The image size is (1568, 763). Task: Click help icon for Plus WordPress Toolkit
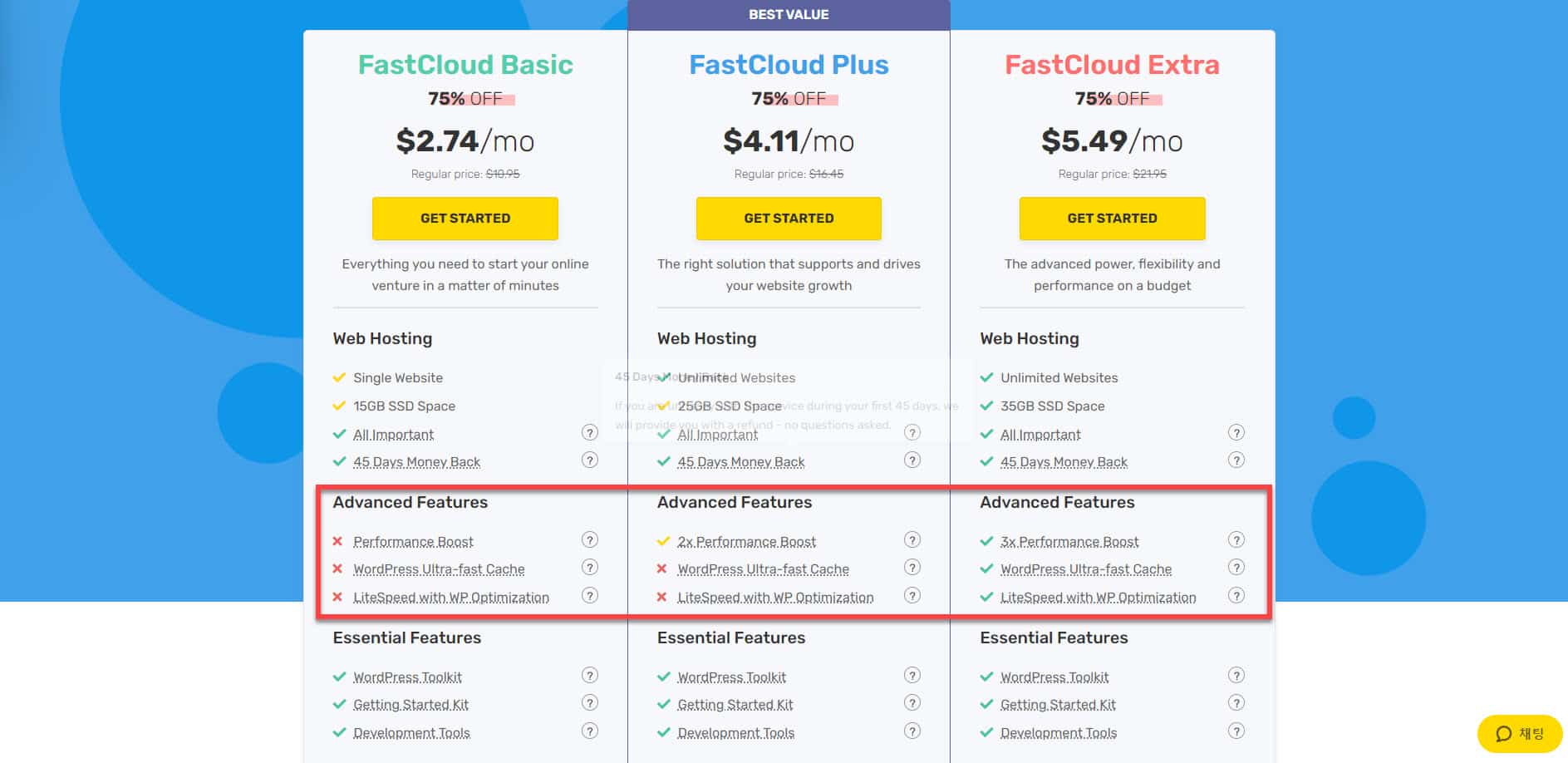tap(912, 675)
